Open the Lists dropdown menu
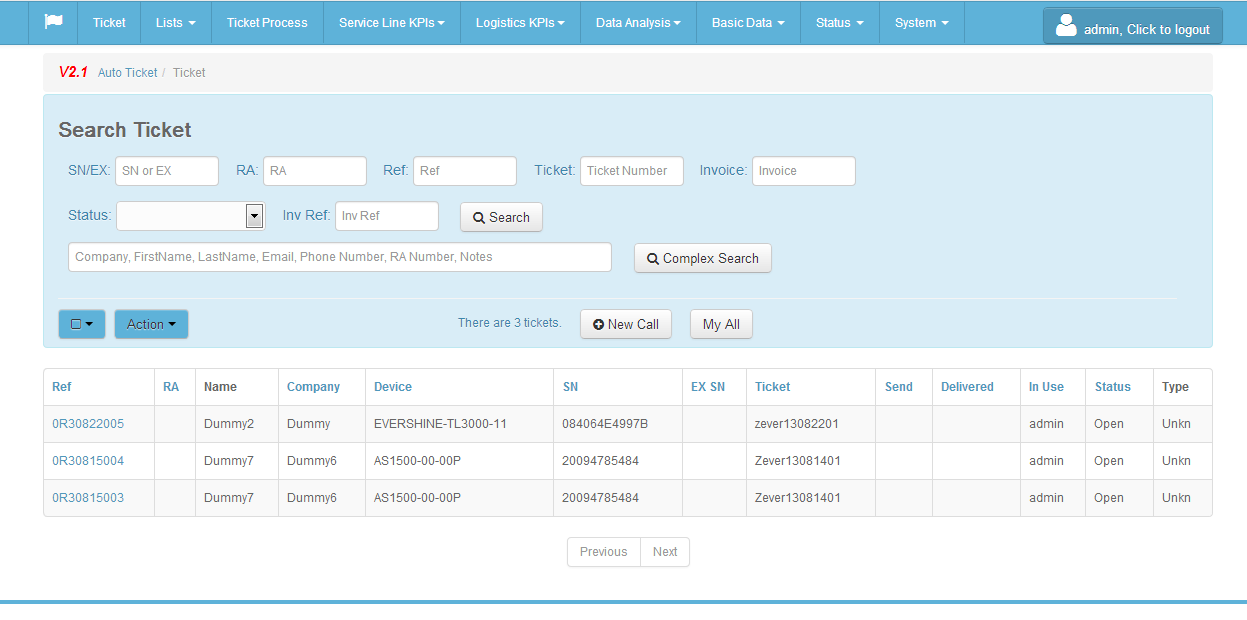1247x620 pixels. click(176, 22)
